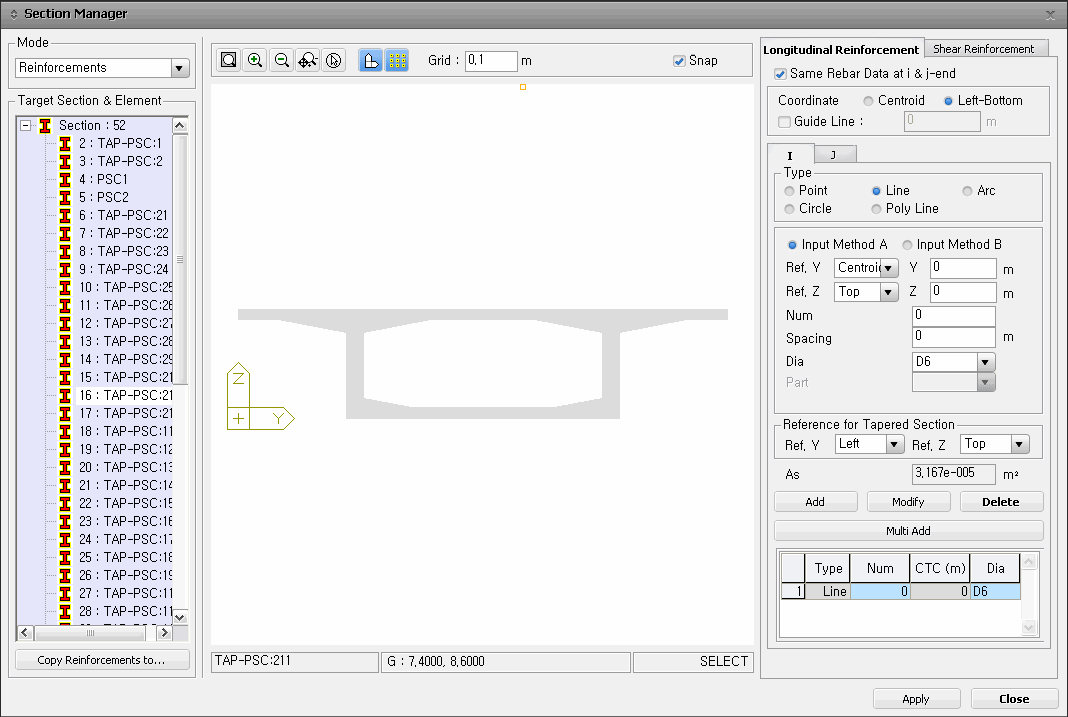The width and height of the screenshot is (1068, 717).
Task: Select tree item 14 : TAP-PSC:29
Action: pyautogui.click(x=125, y=360)
